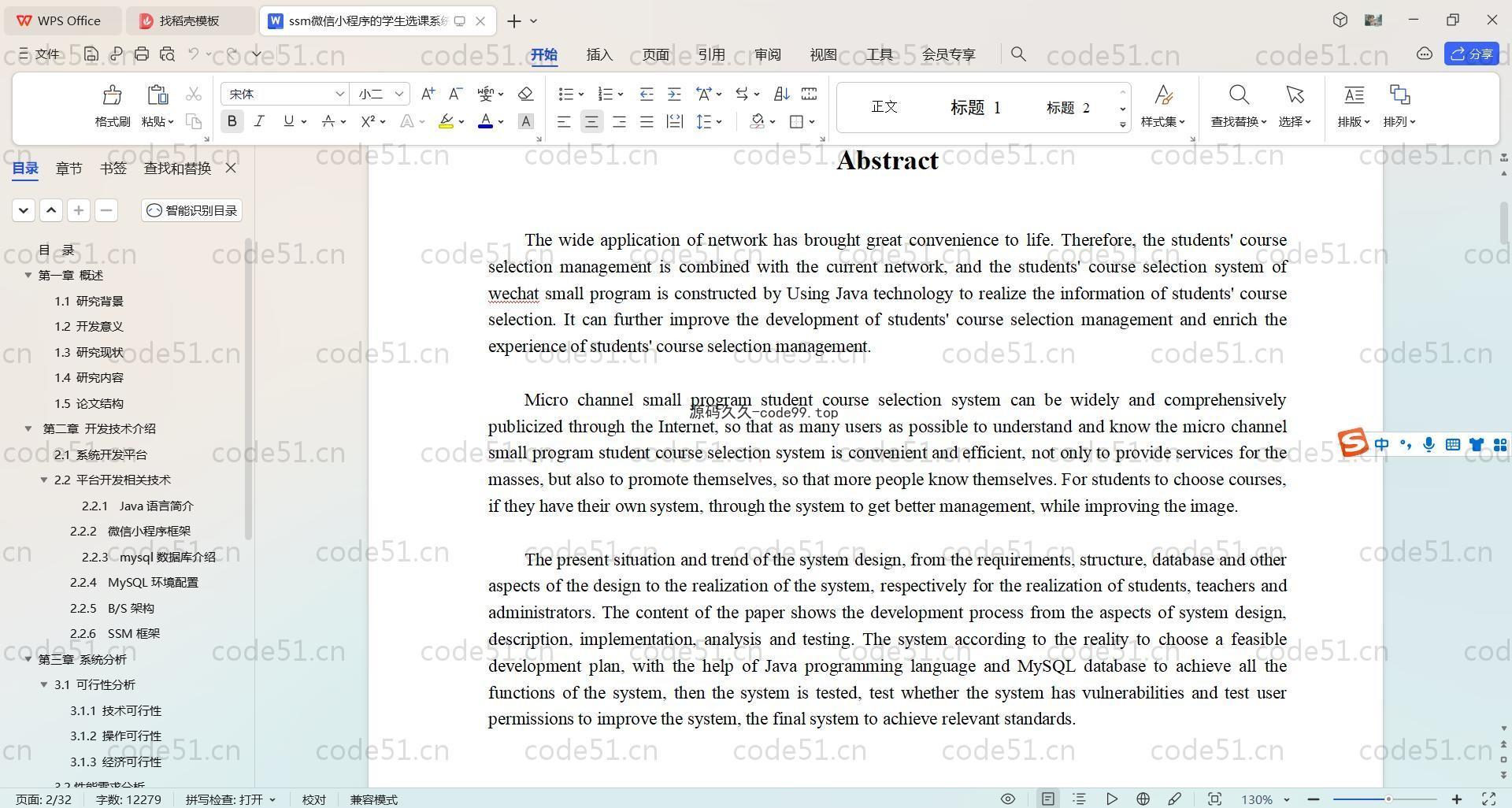Increase indent icon
This screenshot has width=1512, height=808.
coord(674,94)
